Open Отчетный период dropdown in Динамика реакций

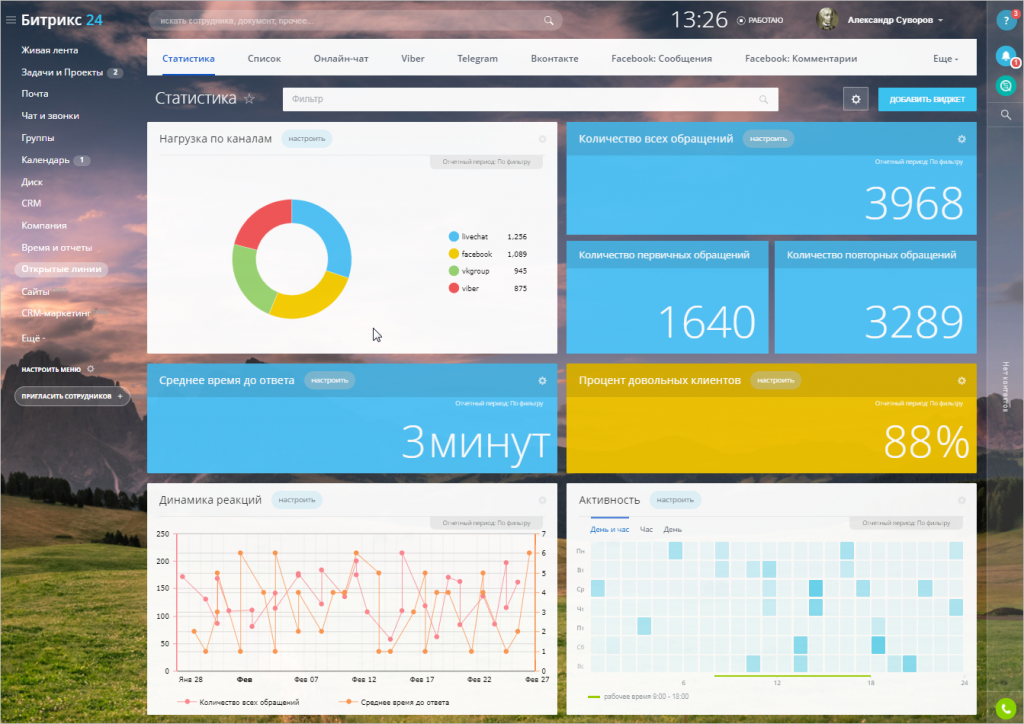tap(487, 523)
